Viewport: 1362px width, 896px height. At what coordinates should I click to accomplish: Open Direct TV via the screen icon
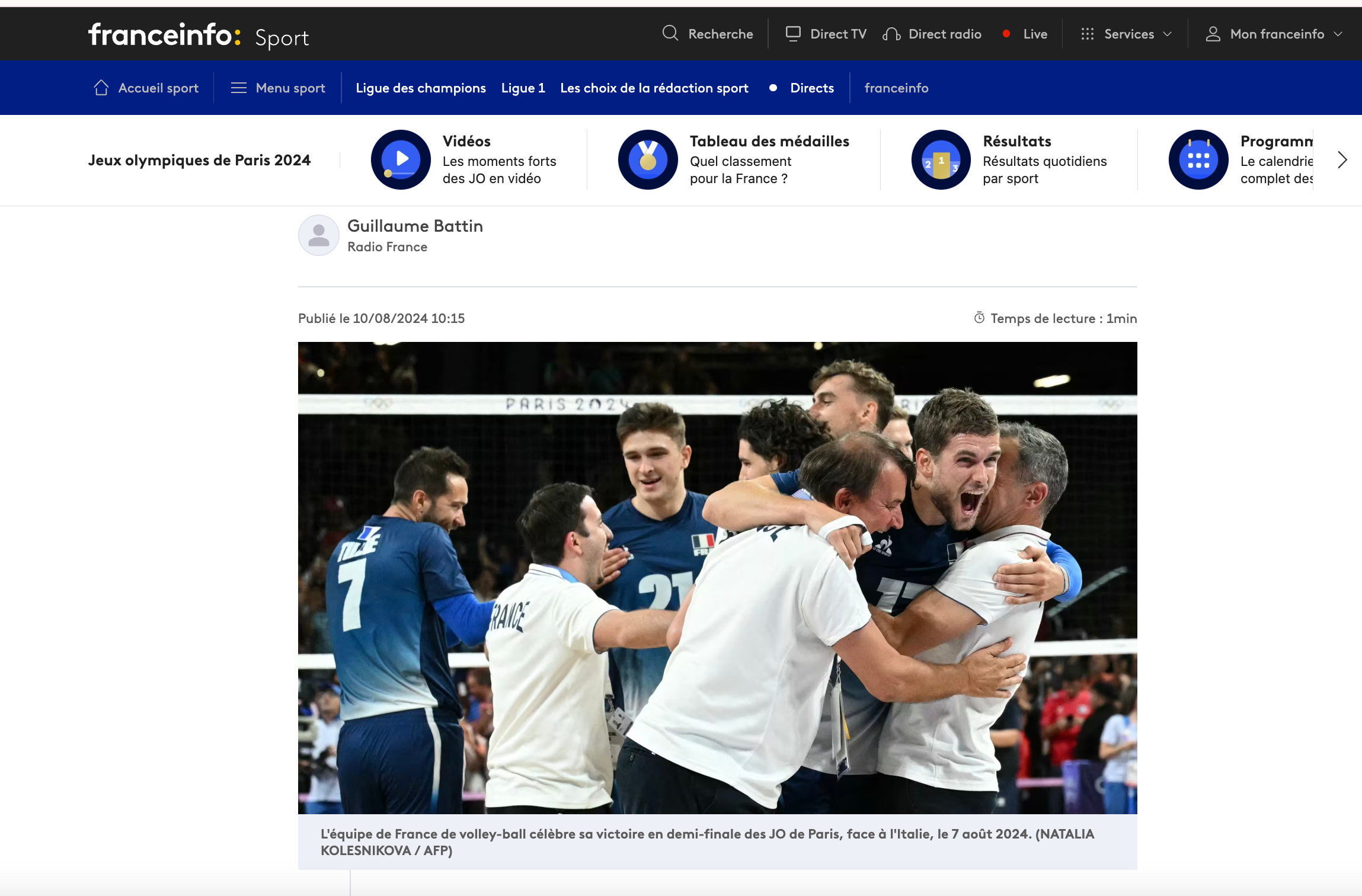coord(793,33)
